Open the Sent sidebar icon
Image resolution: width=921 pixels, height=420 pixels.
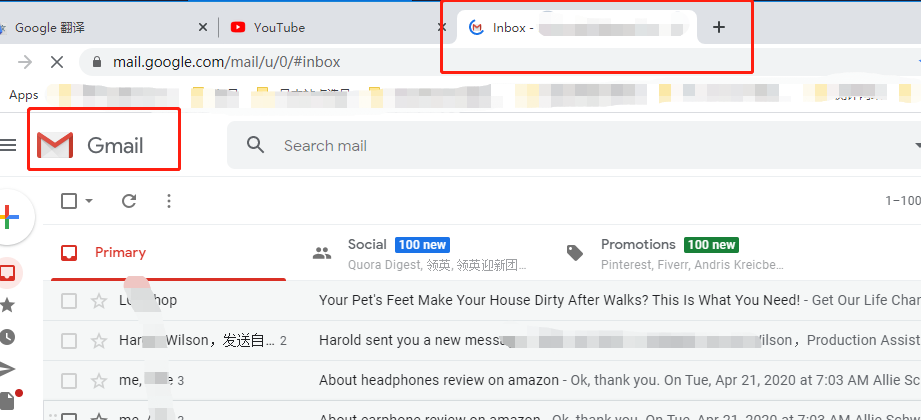pyautogui.click(x=7, y=369)
